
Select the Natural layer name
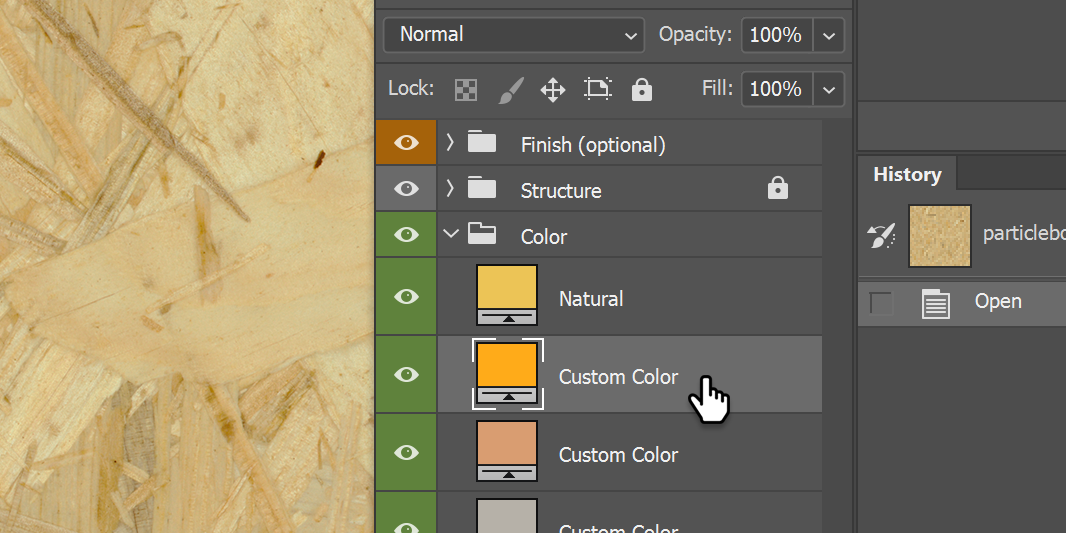(x=591, y=299)
